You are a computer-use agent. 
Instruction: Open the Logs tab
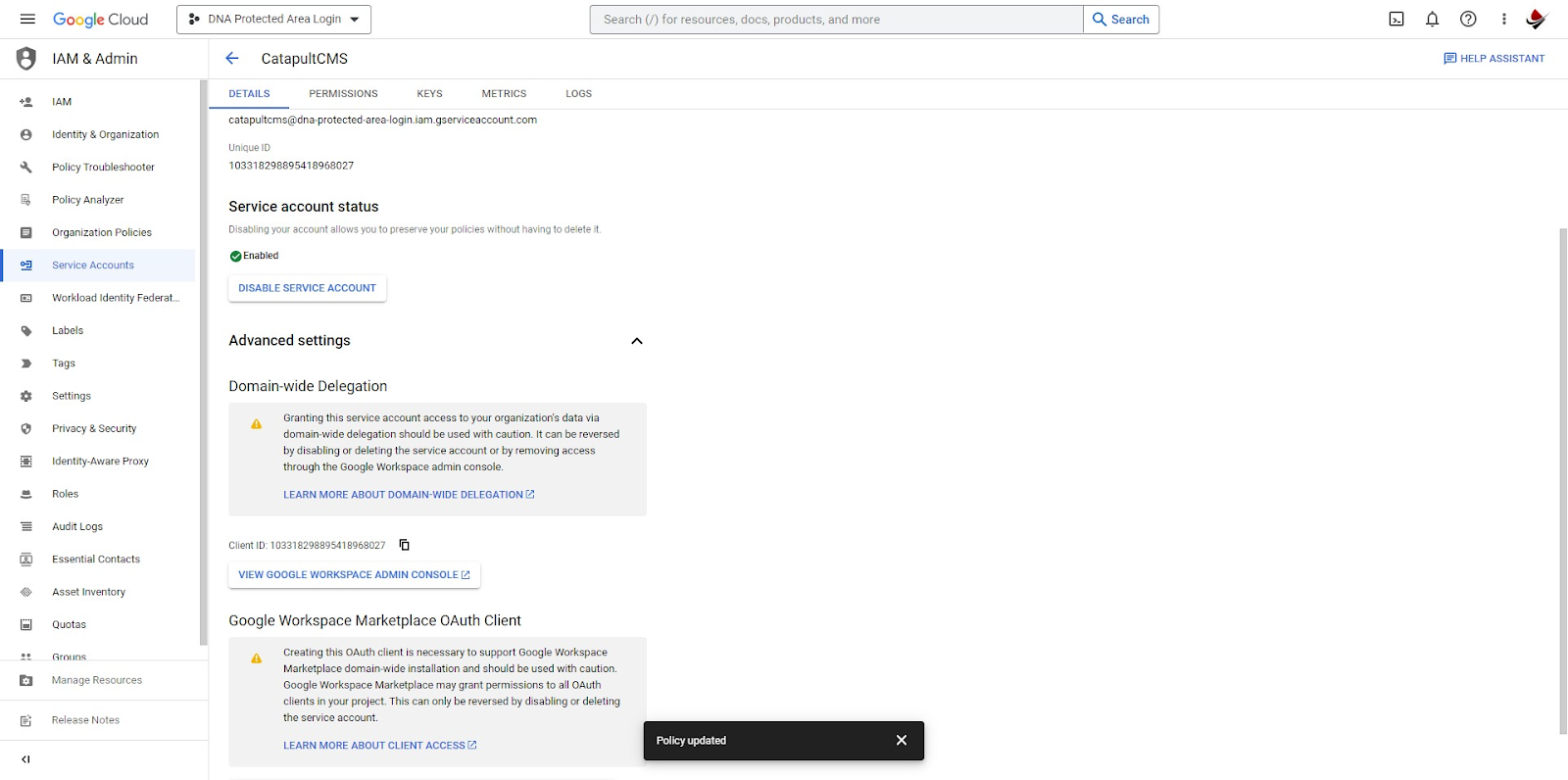point(578,94)
